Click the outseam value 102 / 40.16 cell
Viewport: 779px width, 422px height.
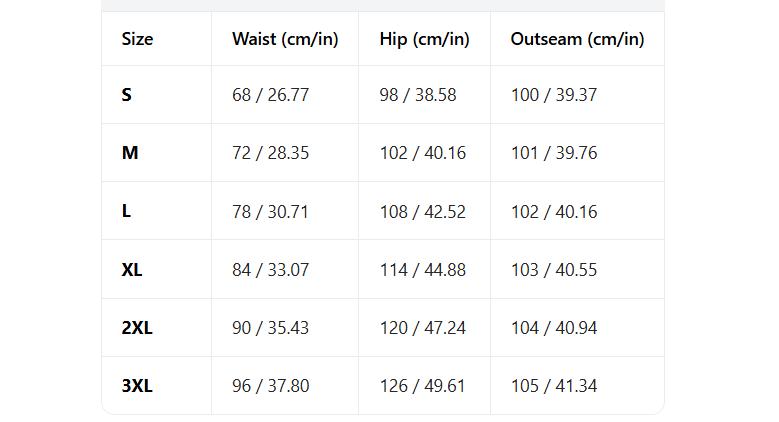click(553, 211)
